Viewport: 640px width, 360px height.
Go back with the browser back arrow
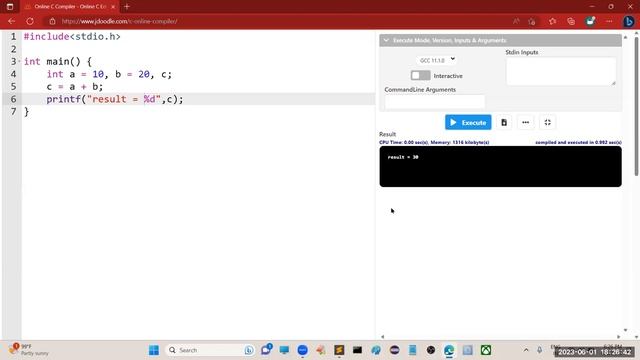(x=11, y=21)
